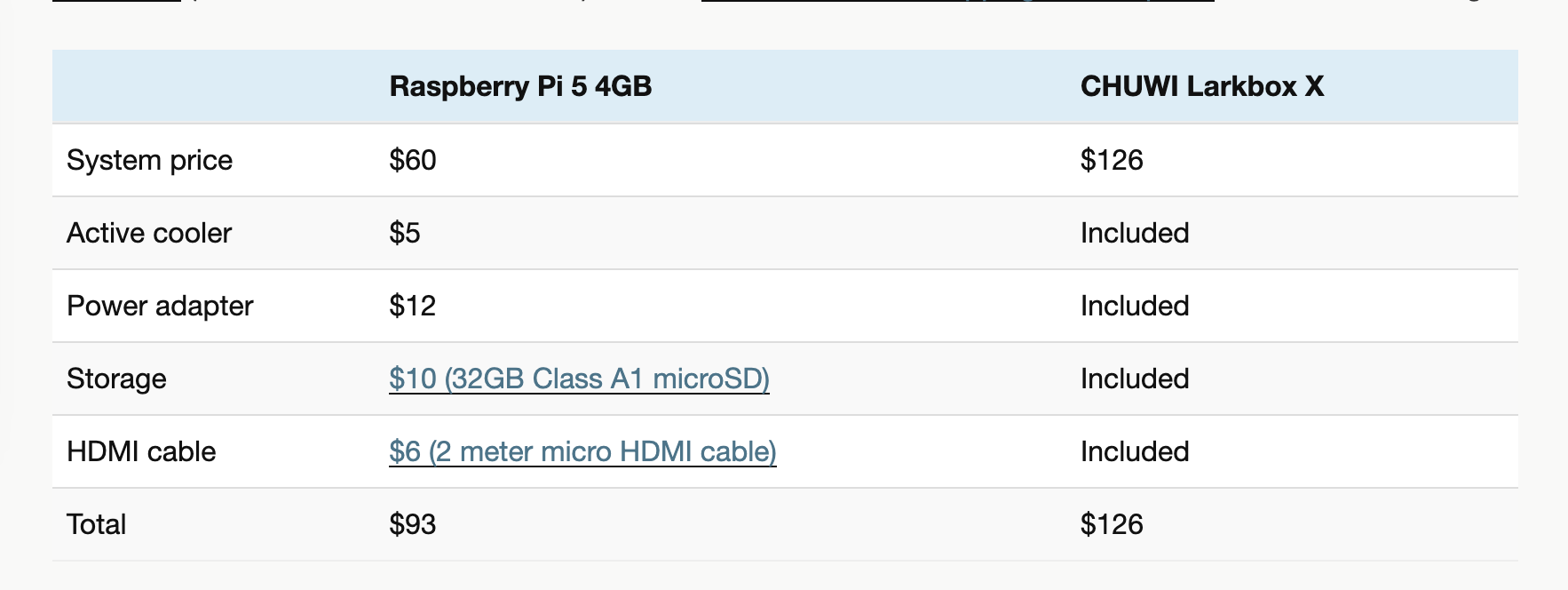Select the HDMI cable row label
1568x590 pixels.
point(141,451)
